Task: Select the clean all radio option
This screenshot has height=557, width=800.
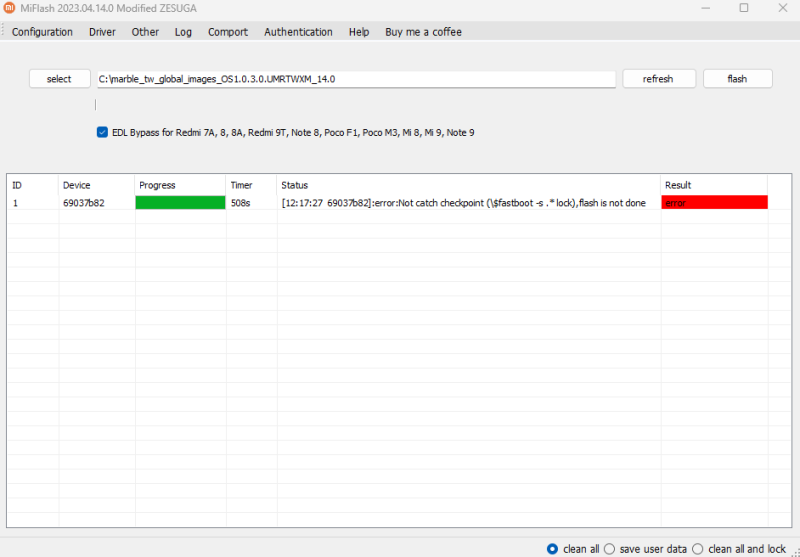Action: pos(552,549)
